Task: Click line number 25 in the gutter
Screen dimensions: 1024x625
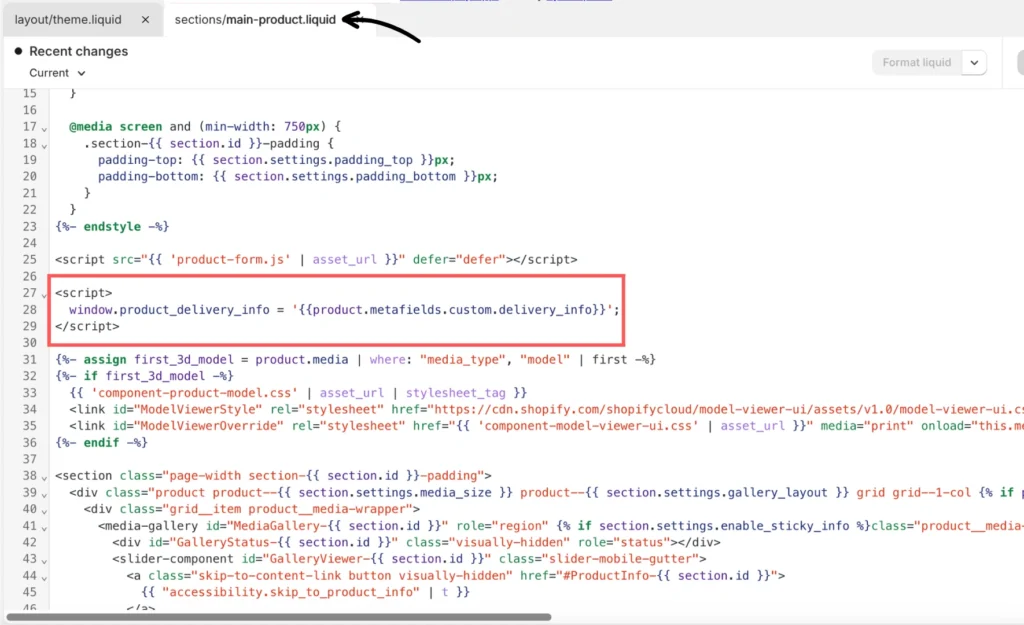Action: coord(29,260)
